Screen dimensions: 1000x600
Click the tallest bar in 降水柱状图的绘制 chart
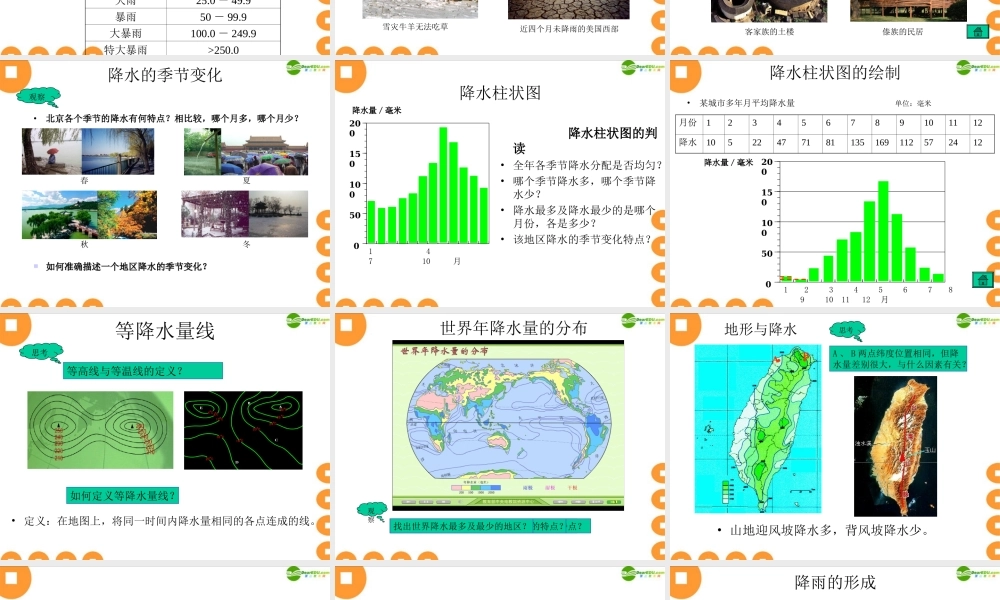(883, 231)
